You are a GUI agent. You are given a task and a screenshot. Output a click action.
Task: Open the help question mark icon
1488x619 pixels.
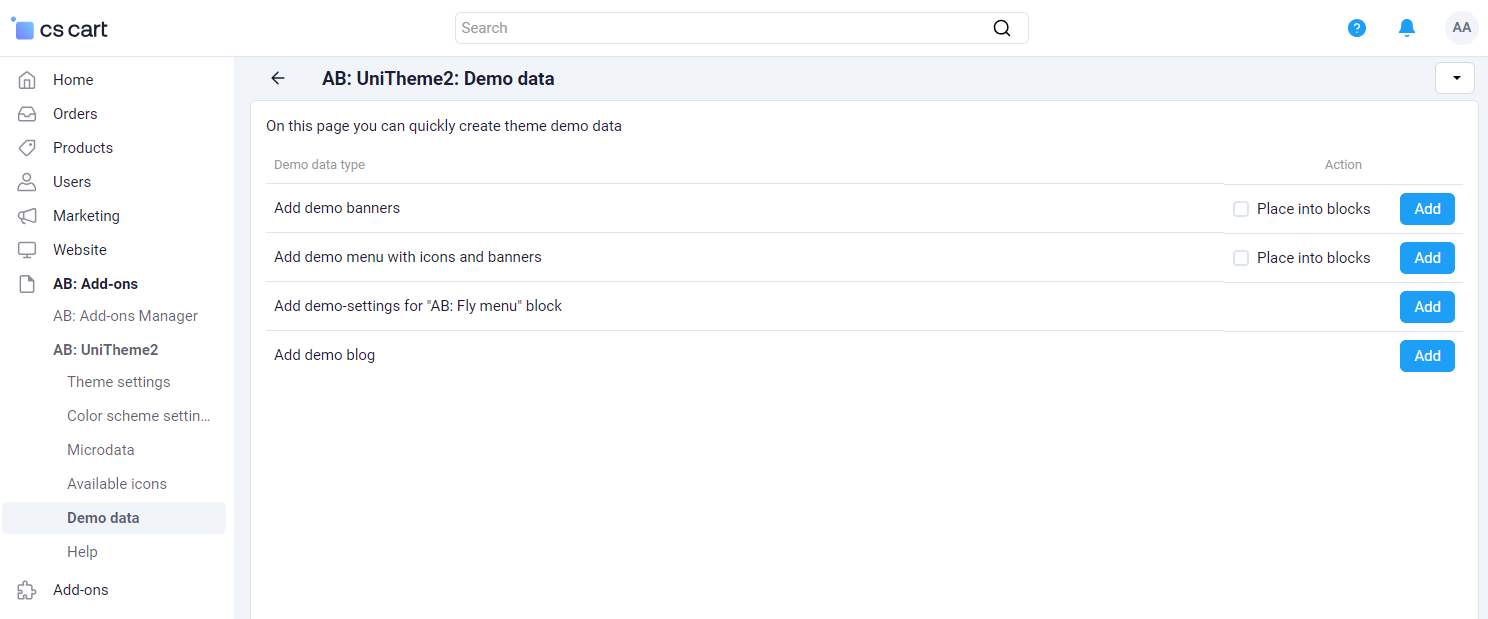(1357, 28)
